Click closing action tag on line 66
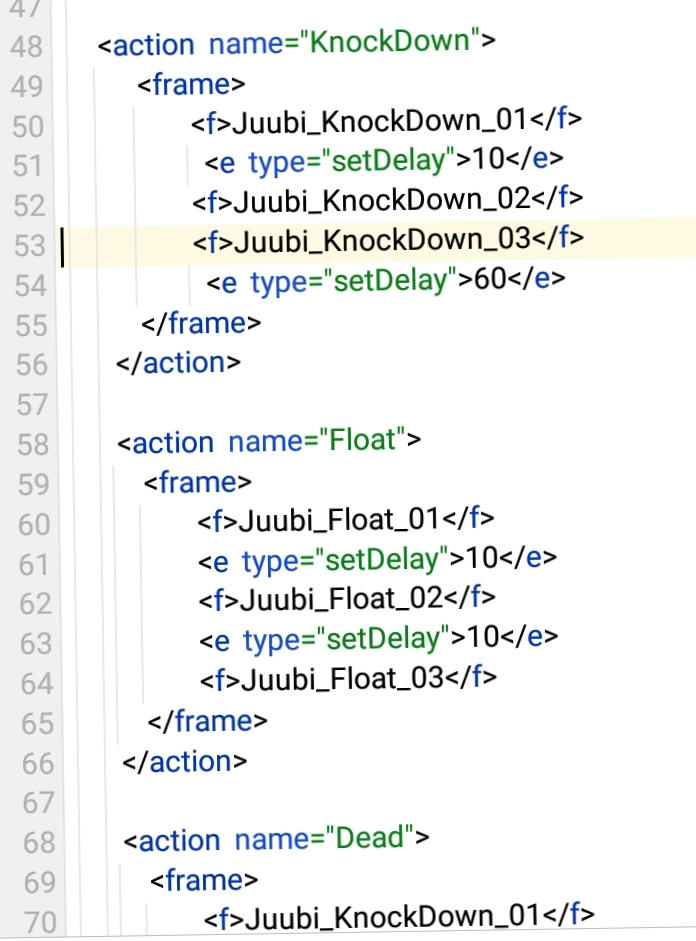 (x=184, y=762)
